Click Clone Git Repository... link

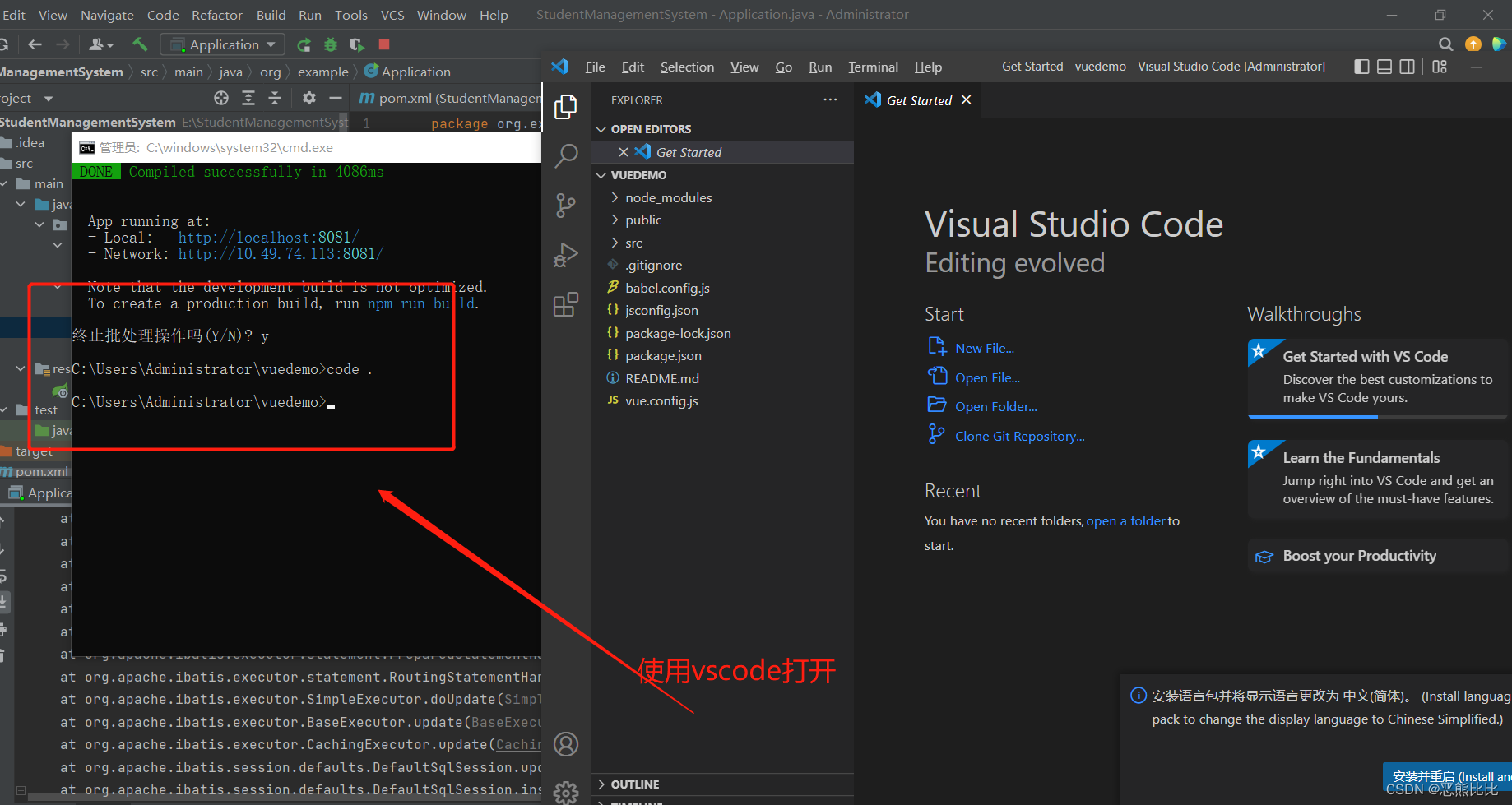[x=1019, y=436]
